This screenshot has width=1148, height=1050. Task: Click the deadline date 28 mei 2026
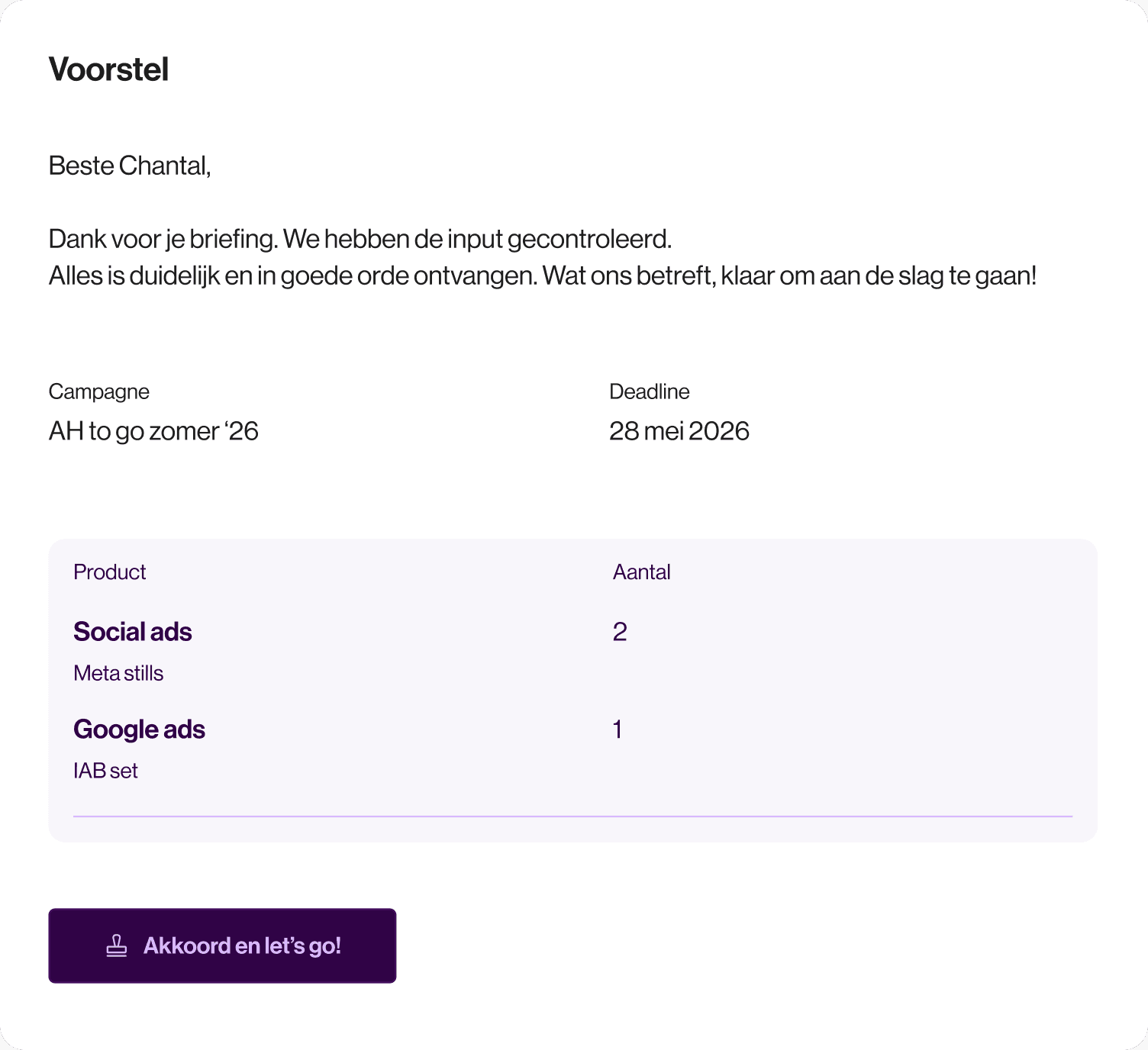tap(679, 431)
